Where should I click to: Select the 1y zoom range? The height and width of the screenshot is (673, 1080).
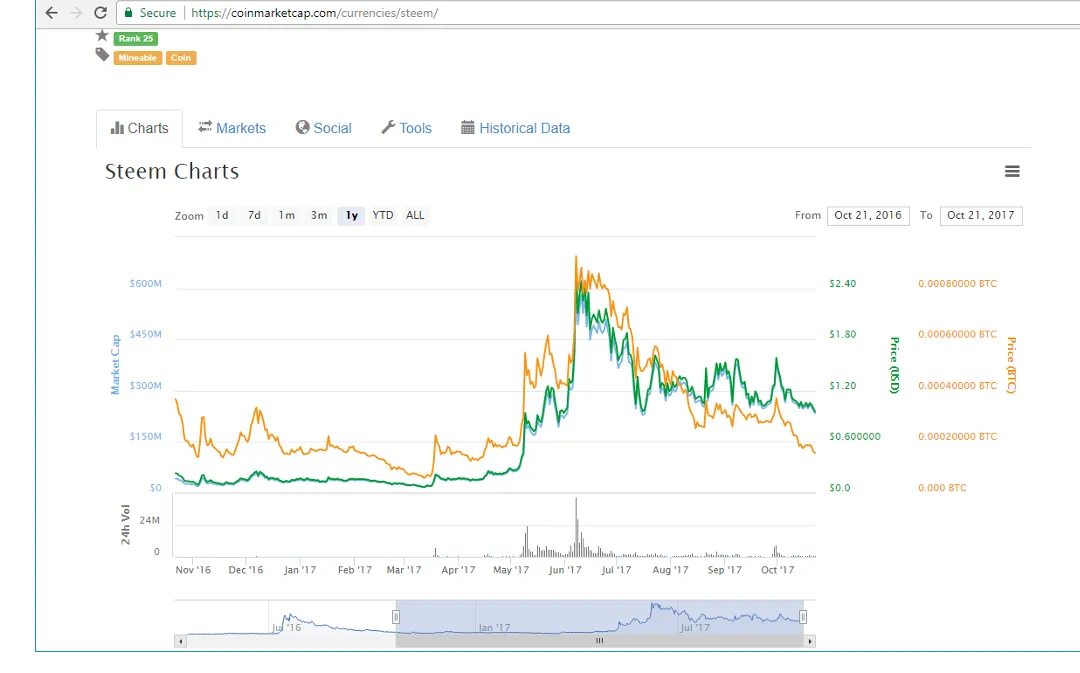(351, 216)
